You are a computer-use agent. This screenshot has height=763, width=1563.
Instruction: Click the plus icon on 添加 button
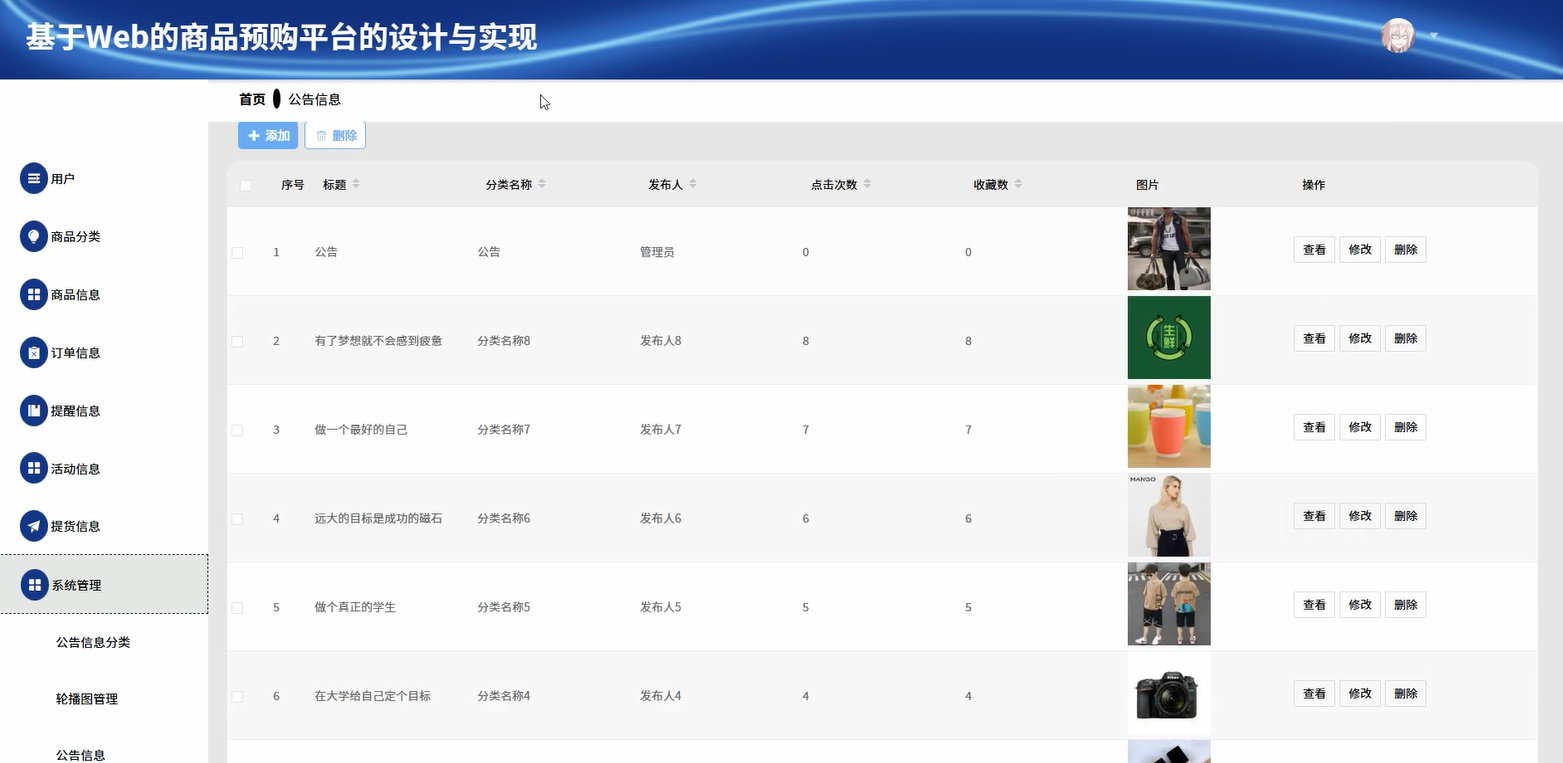click(254, 136)
